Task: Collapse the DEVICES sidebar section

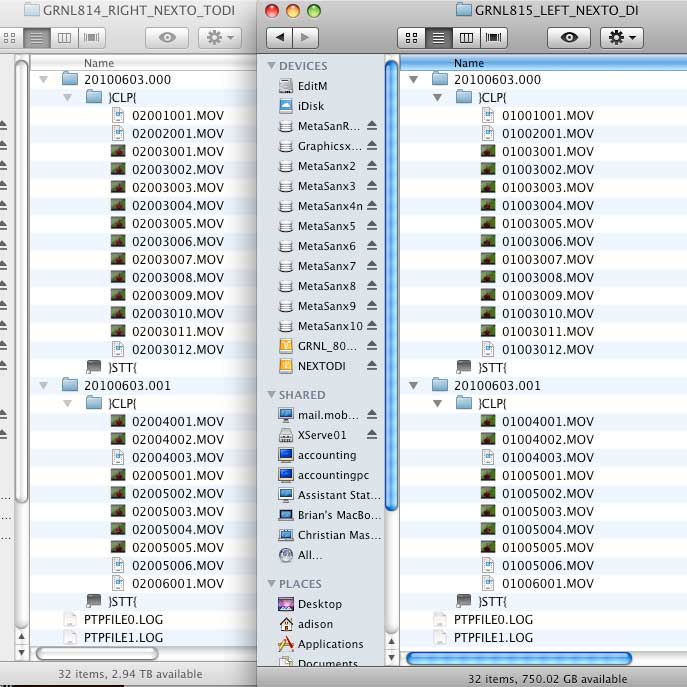Action: (x=272, y=66)
